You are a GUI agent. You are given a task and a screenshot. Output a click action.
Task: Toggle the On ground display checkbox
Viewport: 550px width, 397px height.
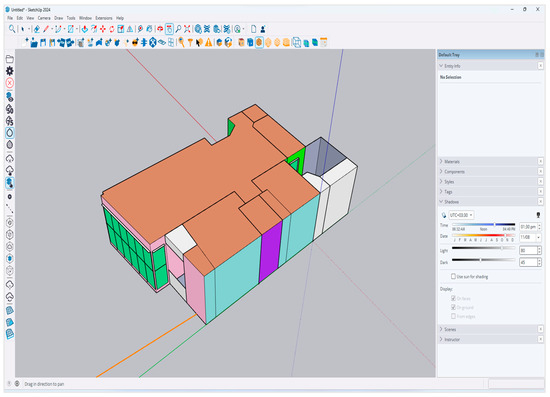coord(453,307)
